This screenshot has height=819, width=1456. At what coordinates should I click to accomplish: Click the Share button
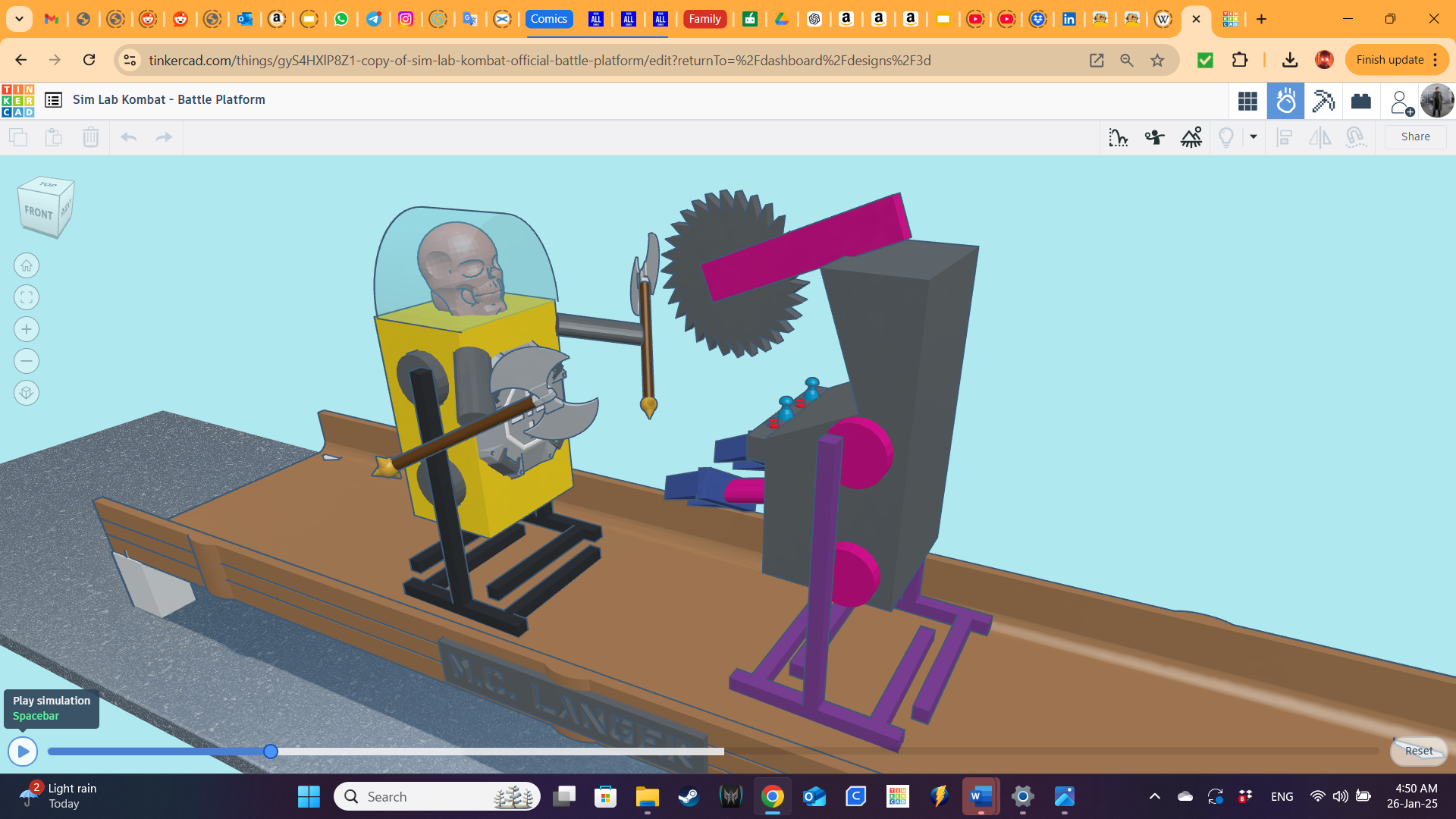[x=1416, y=136]
